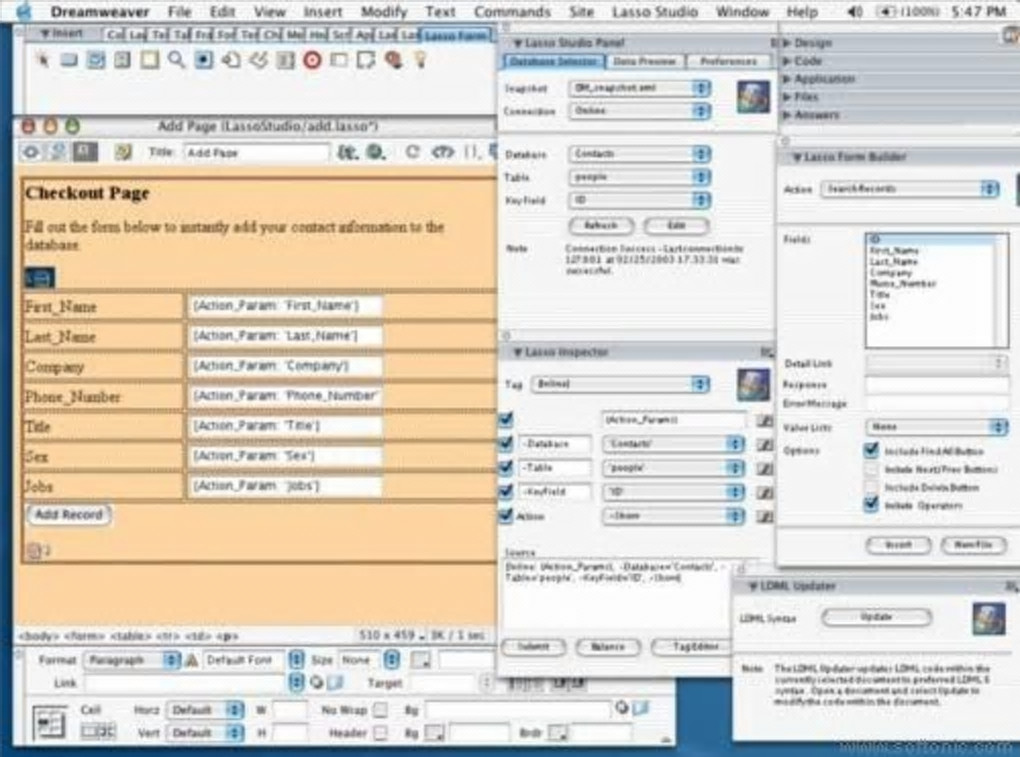Click the Lasso logo in LDML Updater

989,618
